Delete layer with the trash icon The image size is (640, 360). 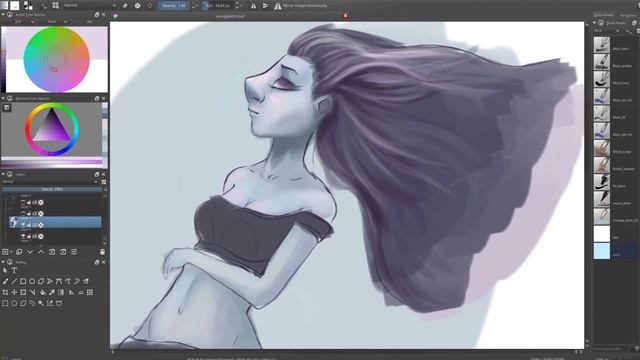[102, 252]
